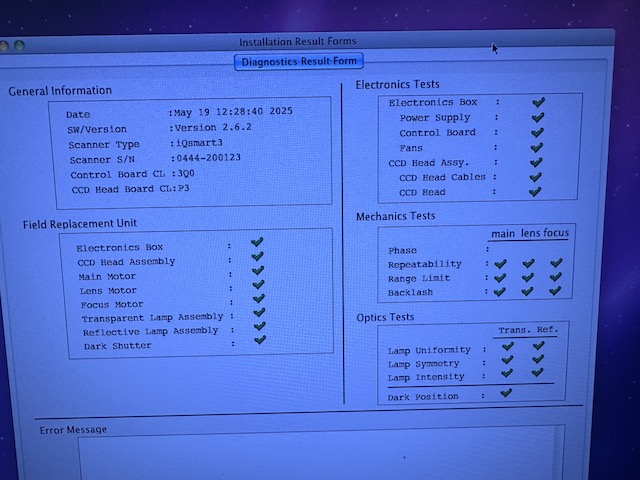Click the Main Motor status checkmark
This screenshot has height=480, width=640.
258,271
